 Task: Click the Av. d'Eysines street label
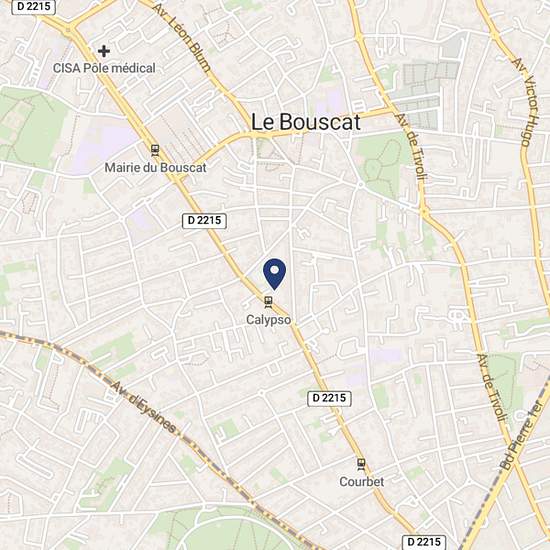tap(144, 407)
